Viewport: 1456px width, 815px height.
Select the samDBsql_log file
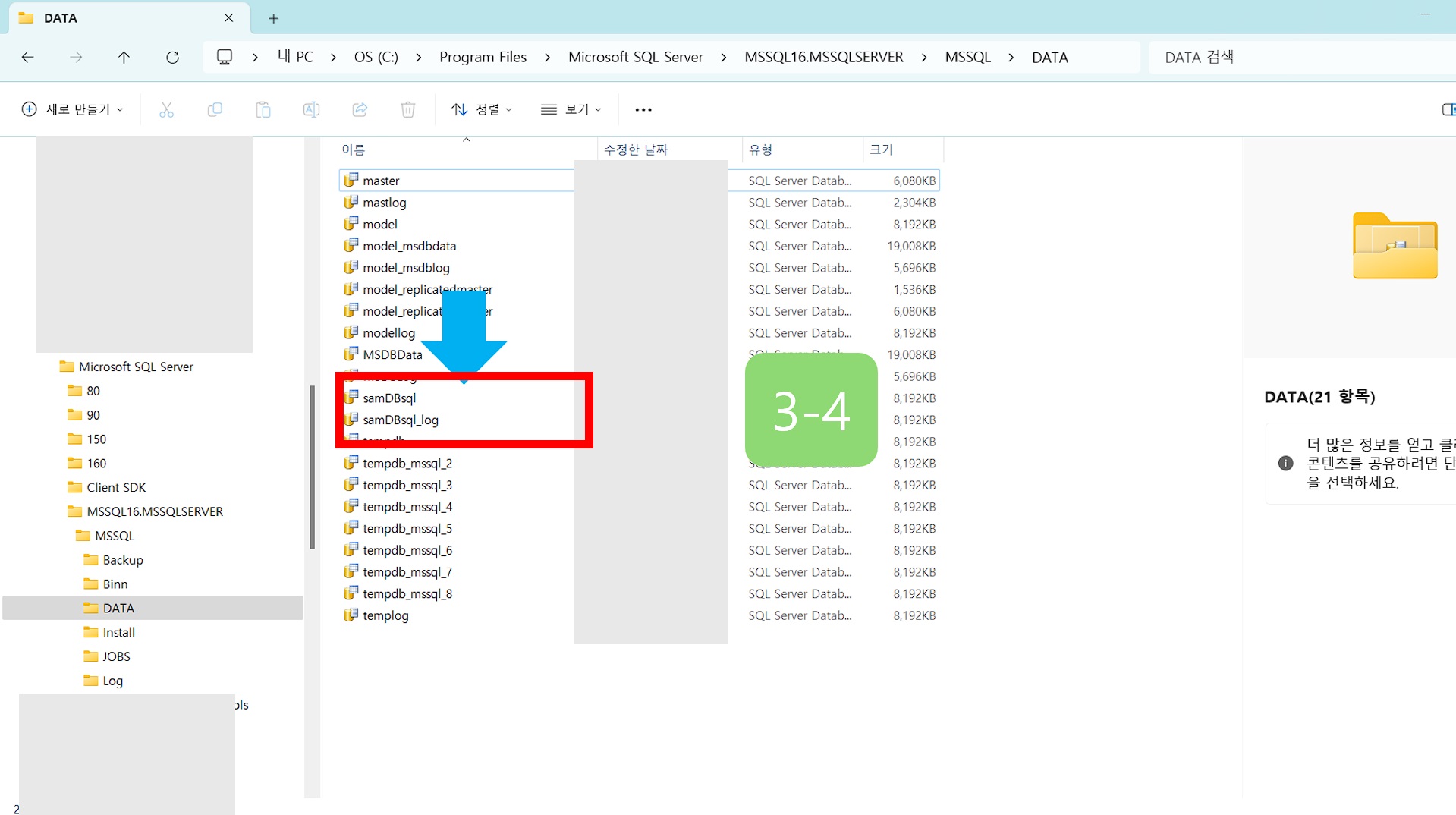coord(401,420)
